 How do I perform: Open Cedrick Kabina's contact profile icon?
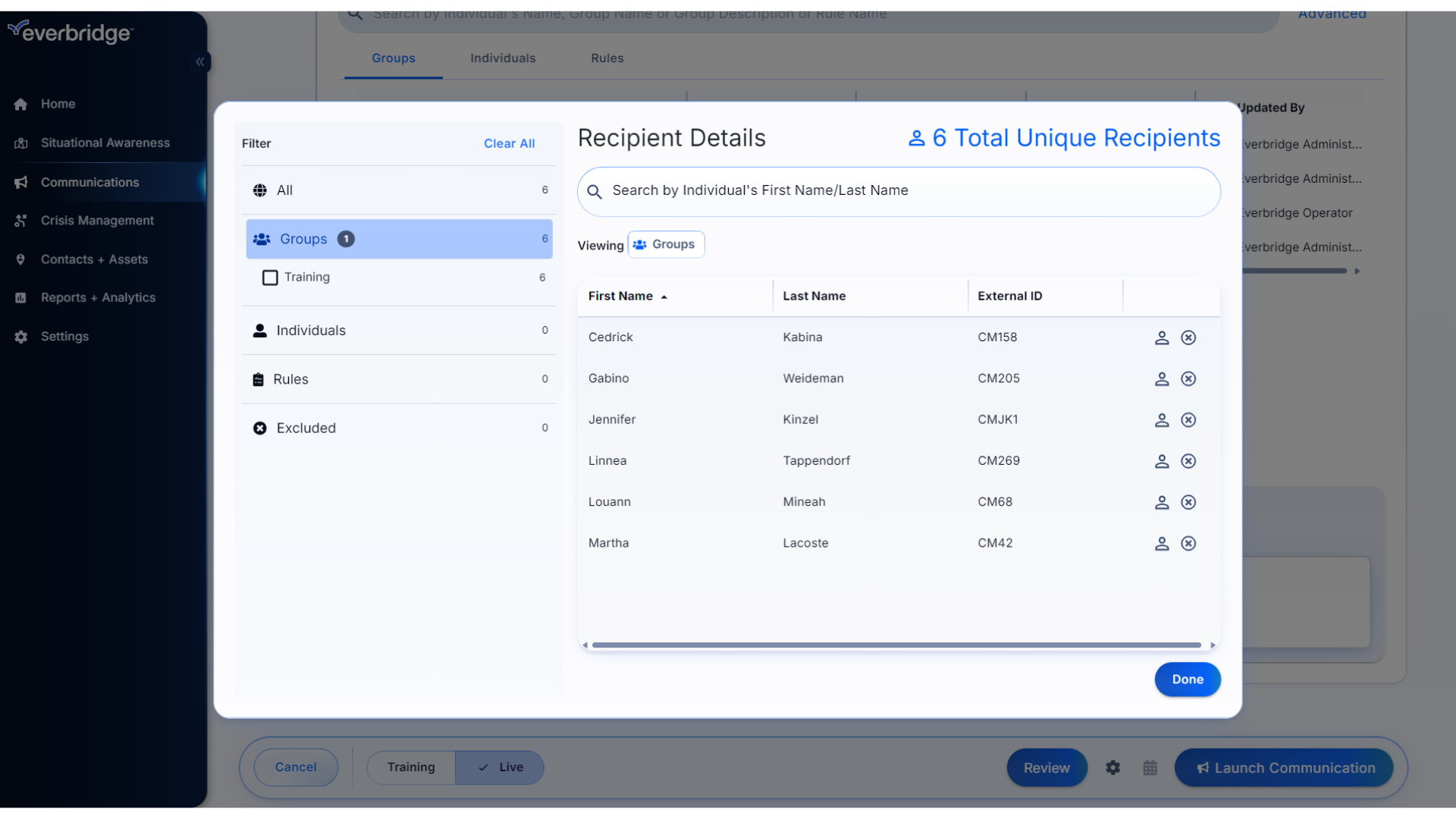tap(1162, 337)
